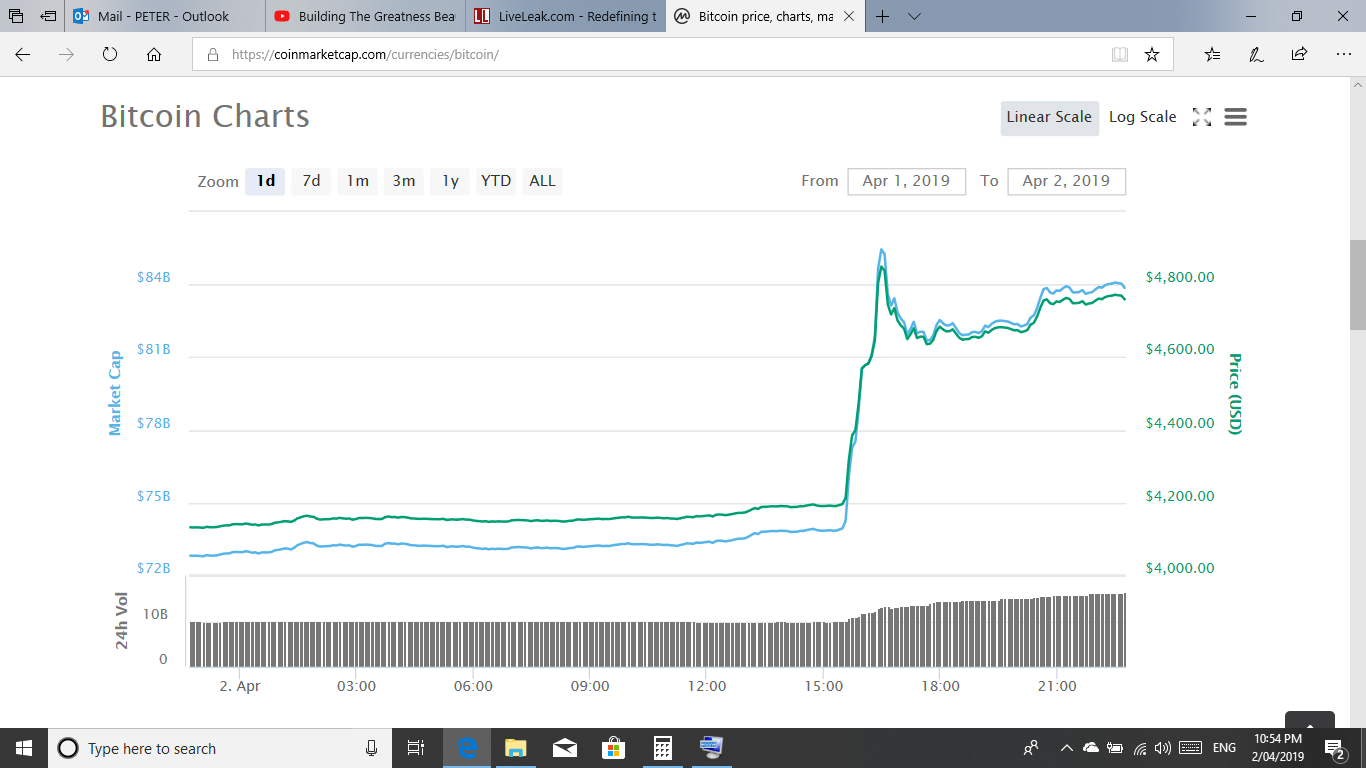Switch to the Building The Greatness tab

tap(366, 16)
